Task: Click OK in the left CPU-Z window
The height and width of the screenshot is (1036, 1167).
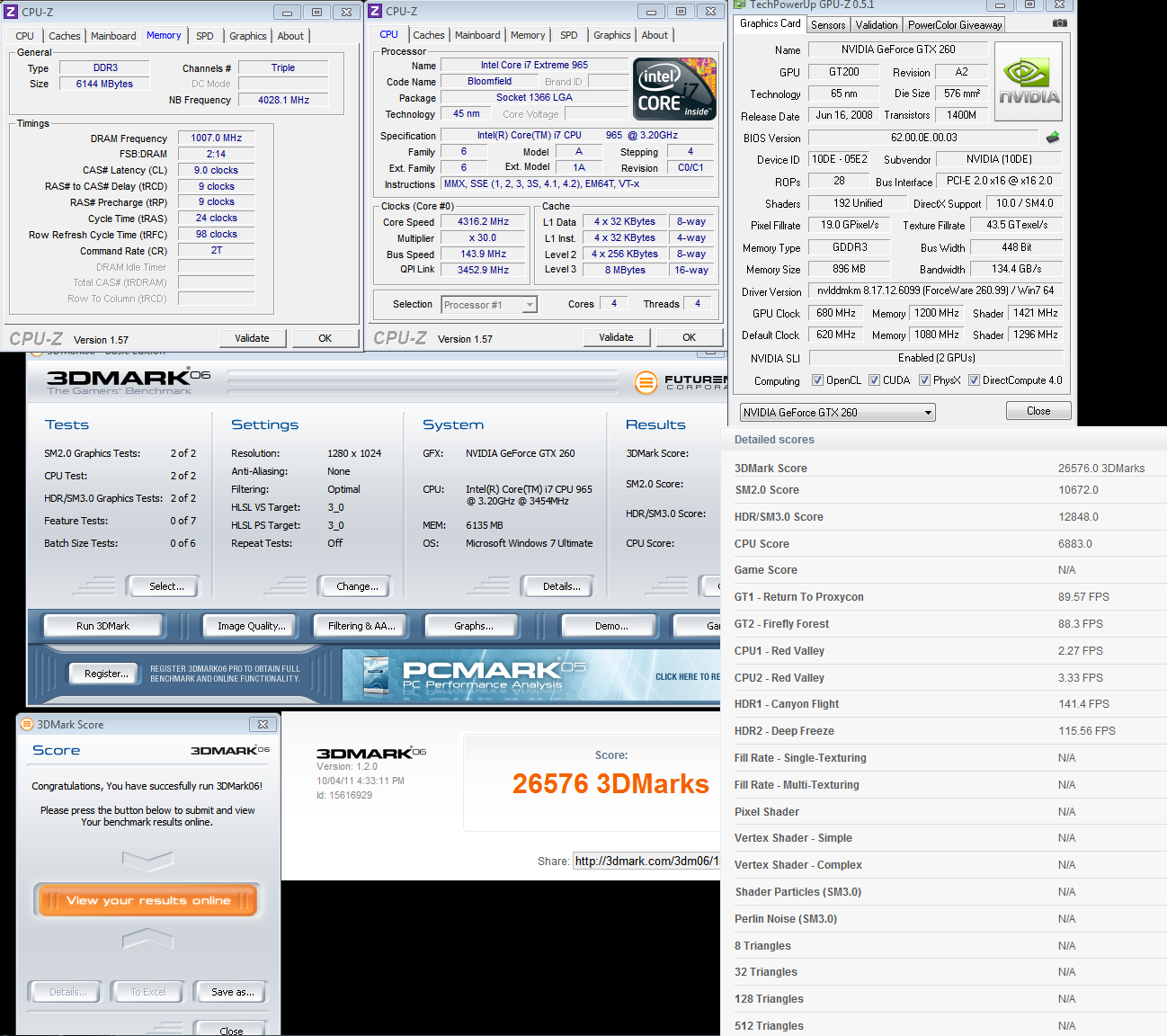Action: pyautogui.click(x=325, y=338)
